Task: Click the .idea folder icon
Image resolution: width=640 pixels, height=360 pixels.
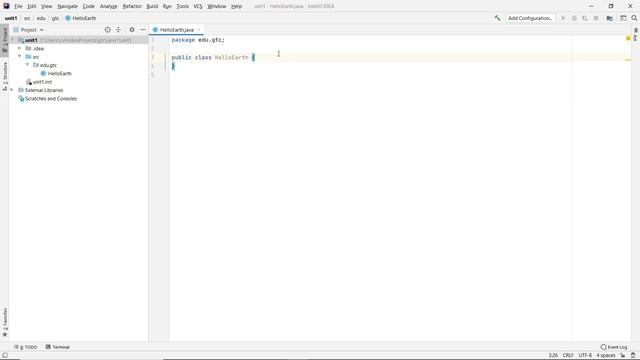Action: click(28, 48)
